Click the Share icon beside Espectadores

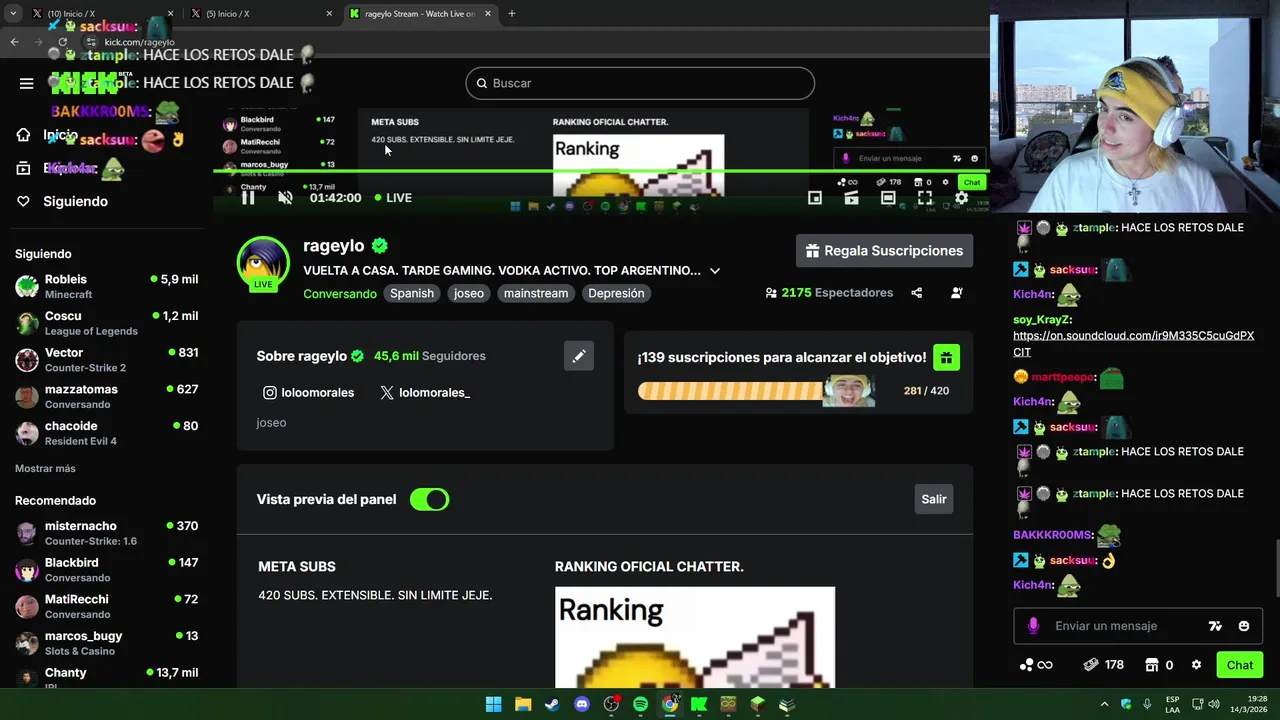coord(916,293)
